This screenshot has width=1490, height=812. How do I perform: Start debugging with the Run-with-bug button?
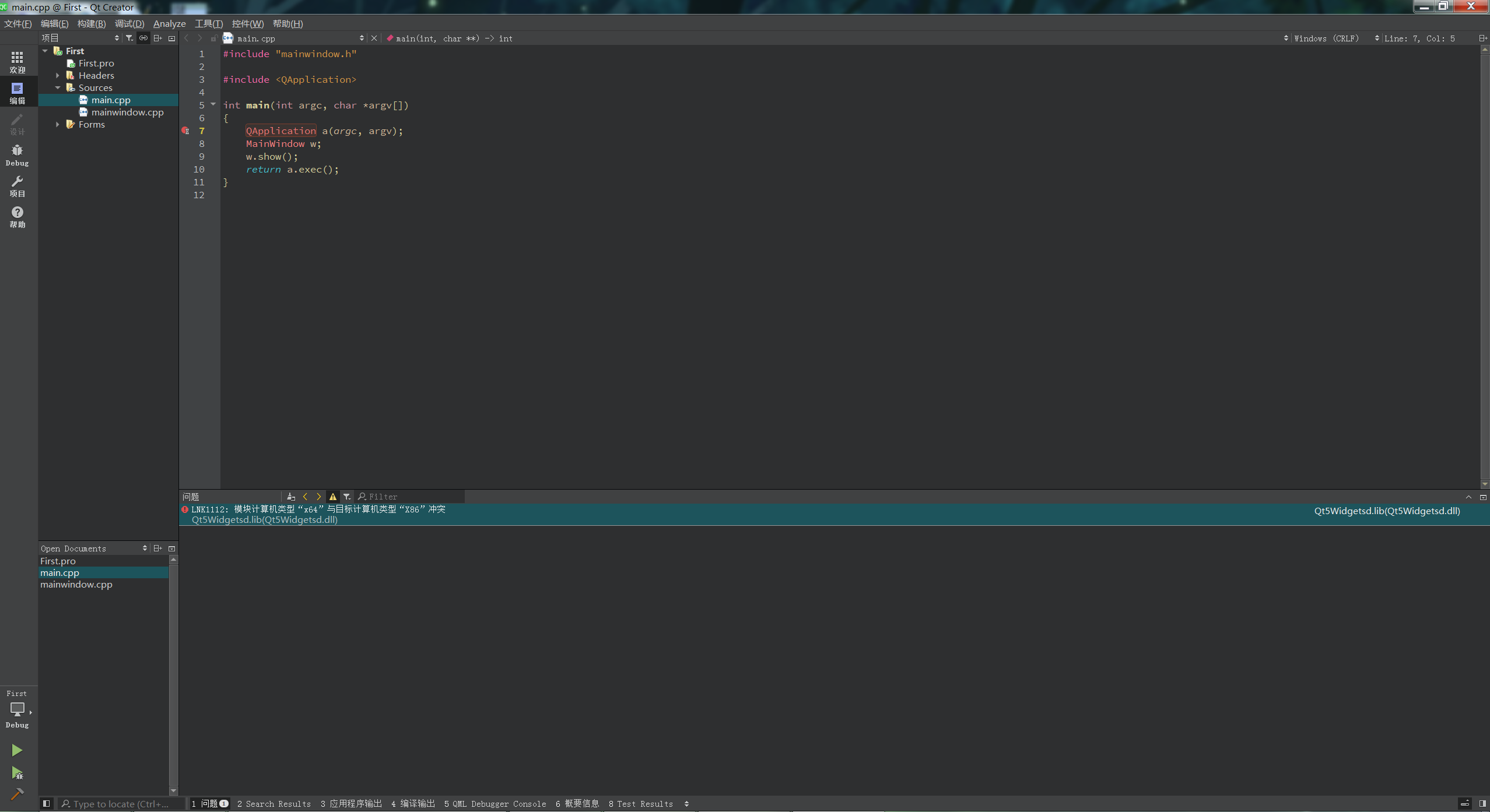coord(17,773)
